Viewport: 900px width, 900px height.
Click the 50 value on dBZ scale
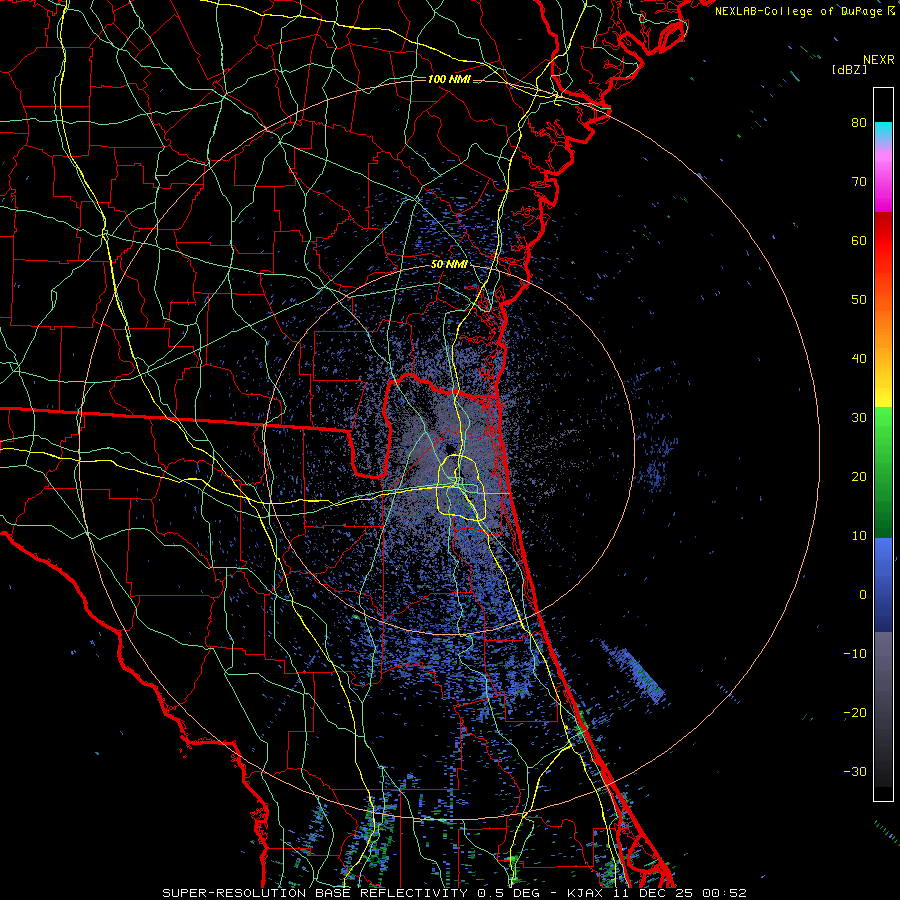point(859,300)
